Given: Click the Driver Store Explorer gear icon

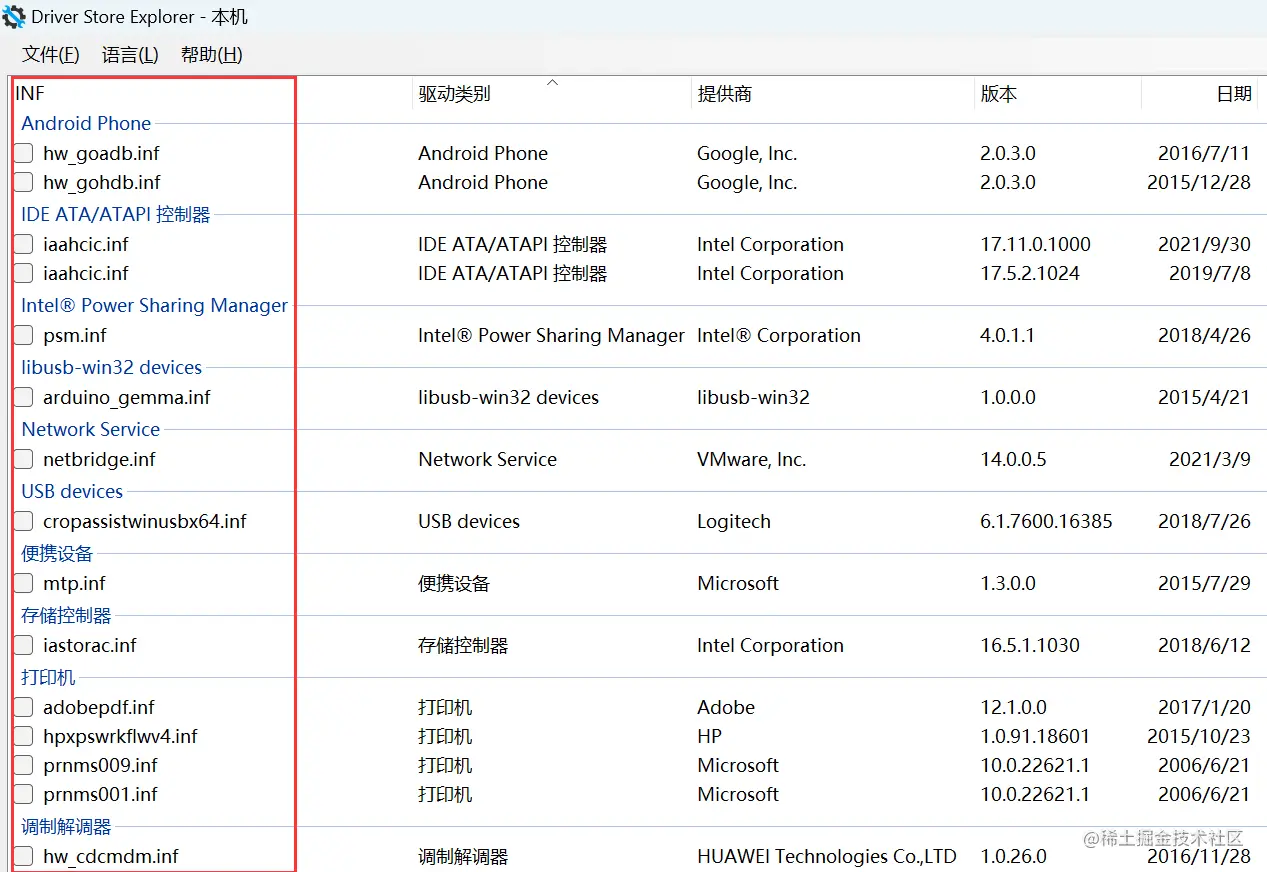Looking at the screenshot, I should coord(14,17).
